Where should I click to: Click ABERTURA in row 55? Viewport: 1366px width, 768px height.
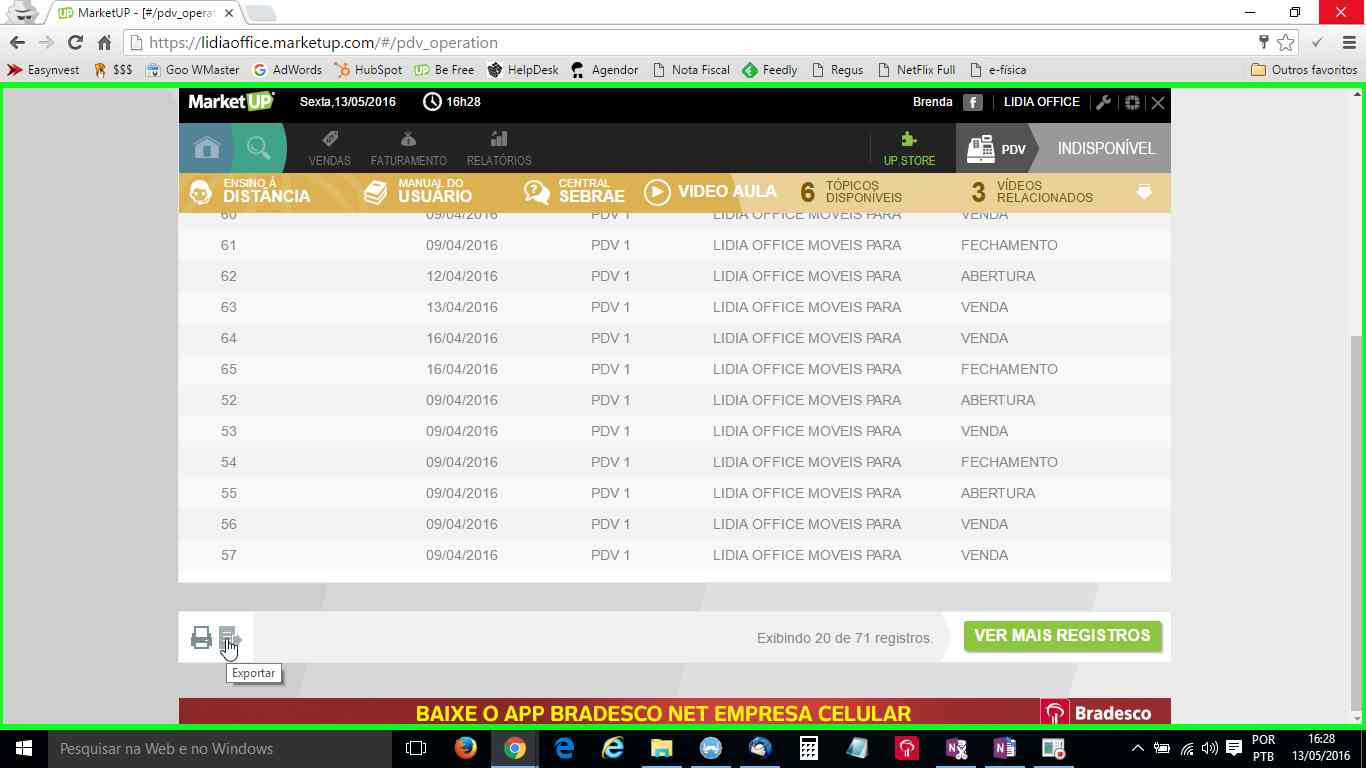click(998, 493)
